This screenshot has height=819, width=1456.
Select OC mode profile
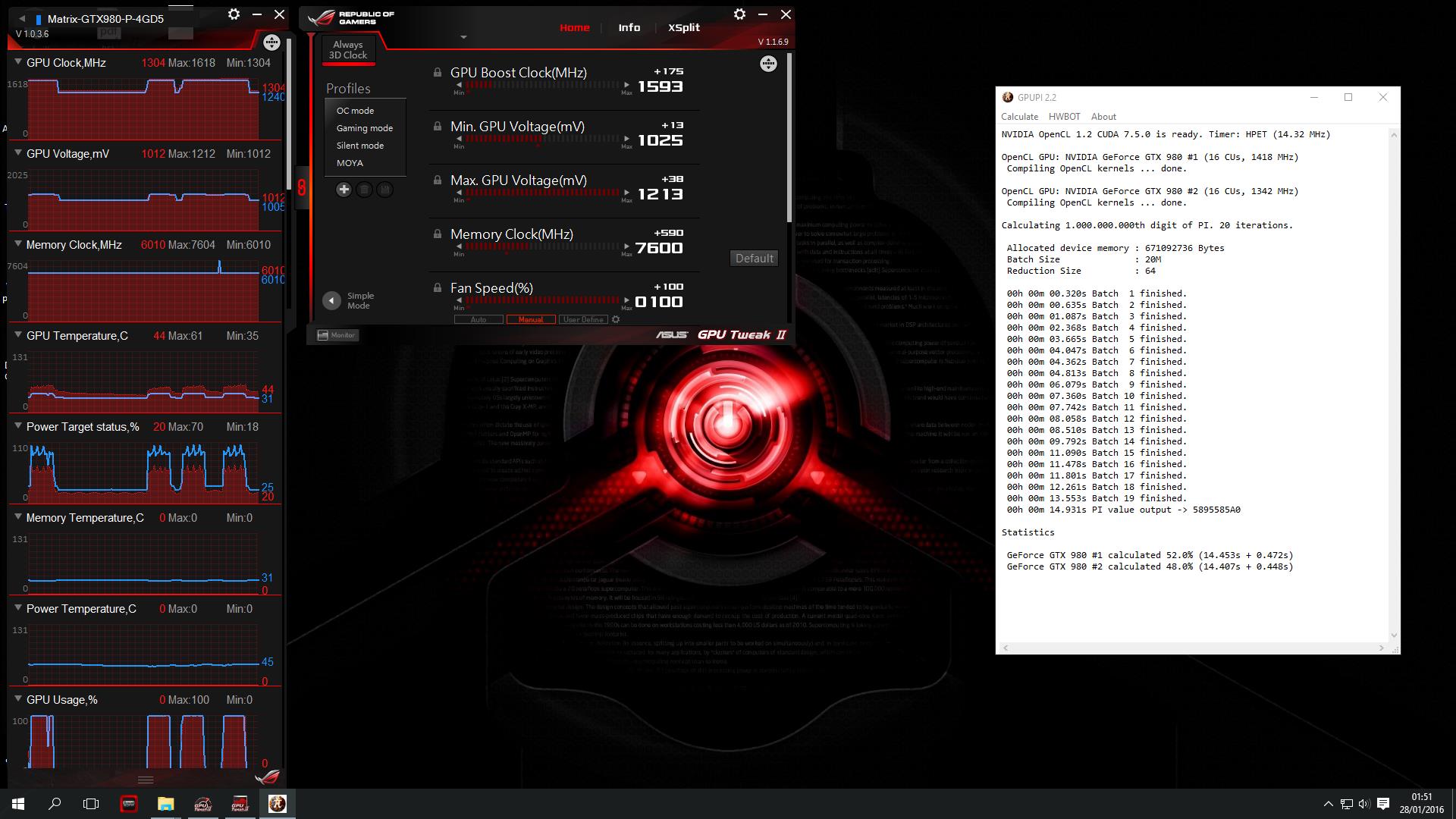(x=355, y=111)
